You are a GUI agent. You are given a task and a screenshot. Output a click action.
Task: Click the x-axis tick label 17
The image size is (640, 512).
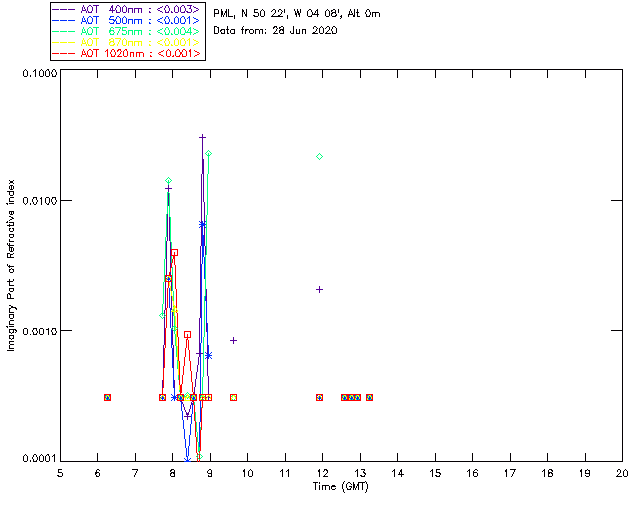[x=510, y=473]
